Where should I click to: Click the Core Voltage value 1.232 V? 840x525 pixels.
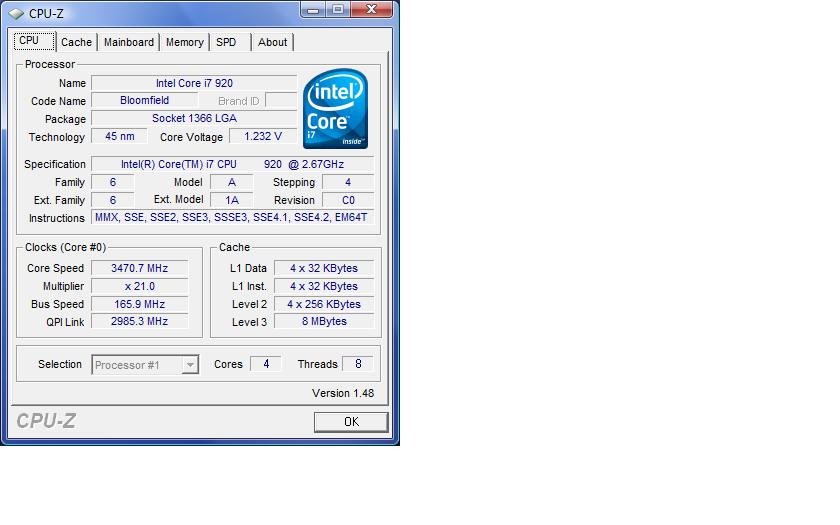pos(262,136)
